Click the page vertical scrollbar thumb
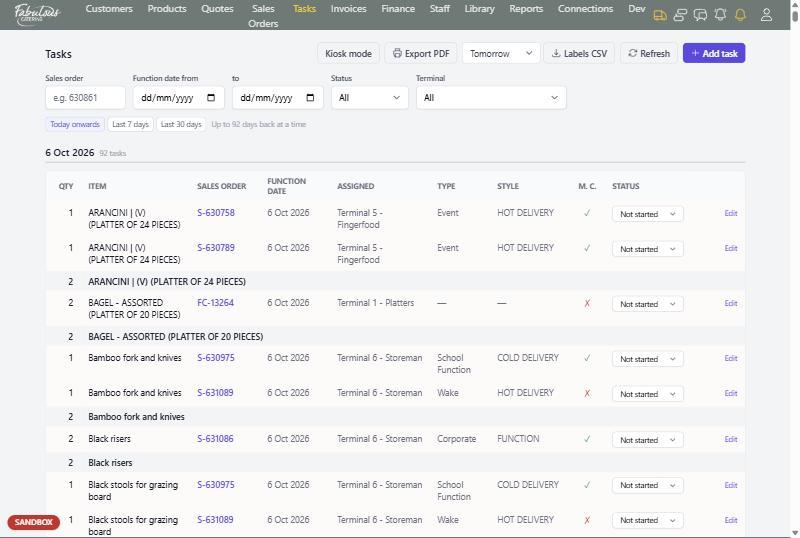The image size is (800, 538). [795, 15]
